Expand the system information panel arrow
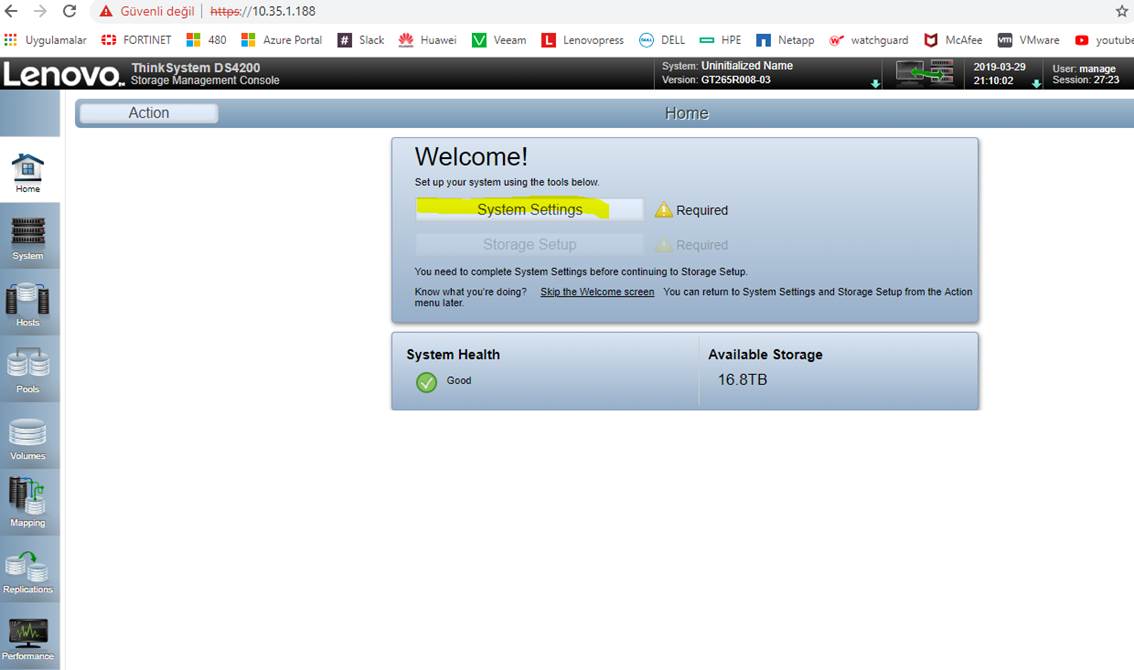This screenshot has width=1134, height=670. pos(876,84)
